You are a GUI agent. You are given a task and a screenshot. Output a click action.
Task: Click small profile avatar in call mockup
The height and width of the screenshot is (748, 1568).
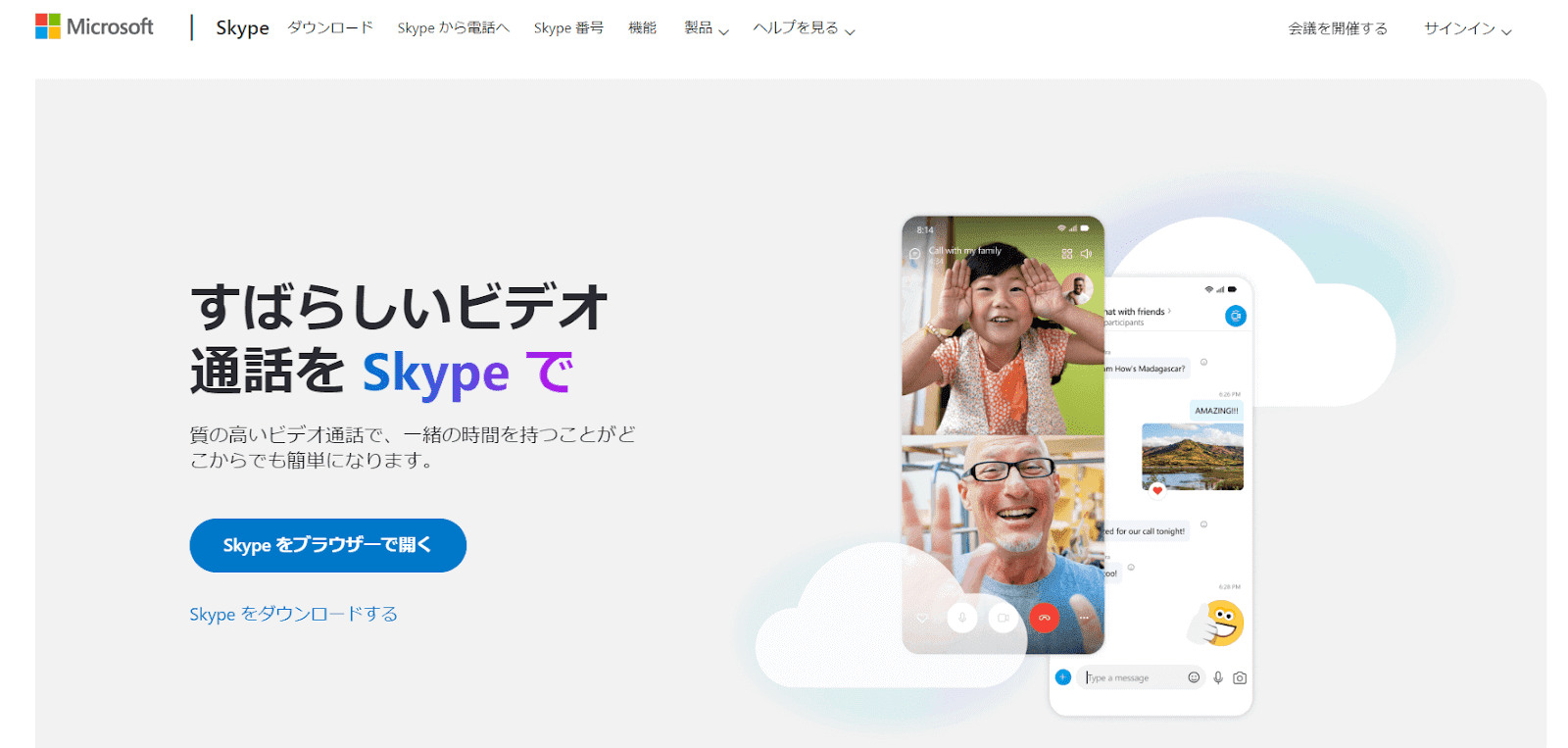coord(1077,289)
